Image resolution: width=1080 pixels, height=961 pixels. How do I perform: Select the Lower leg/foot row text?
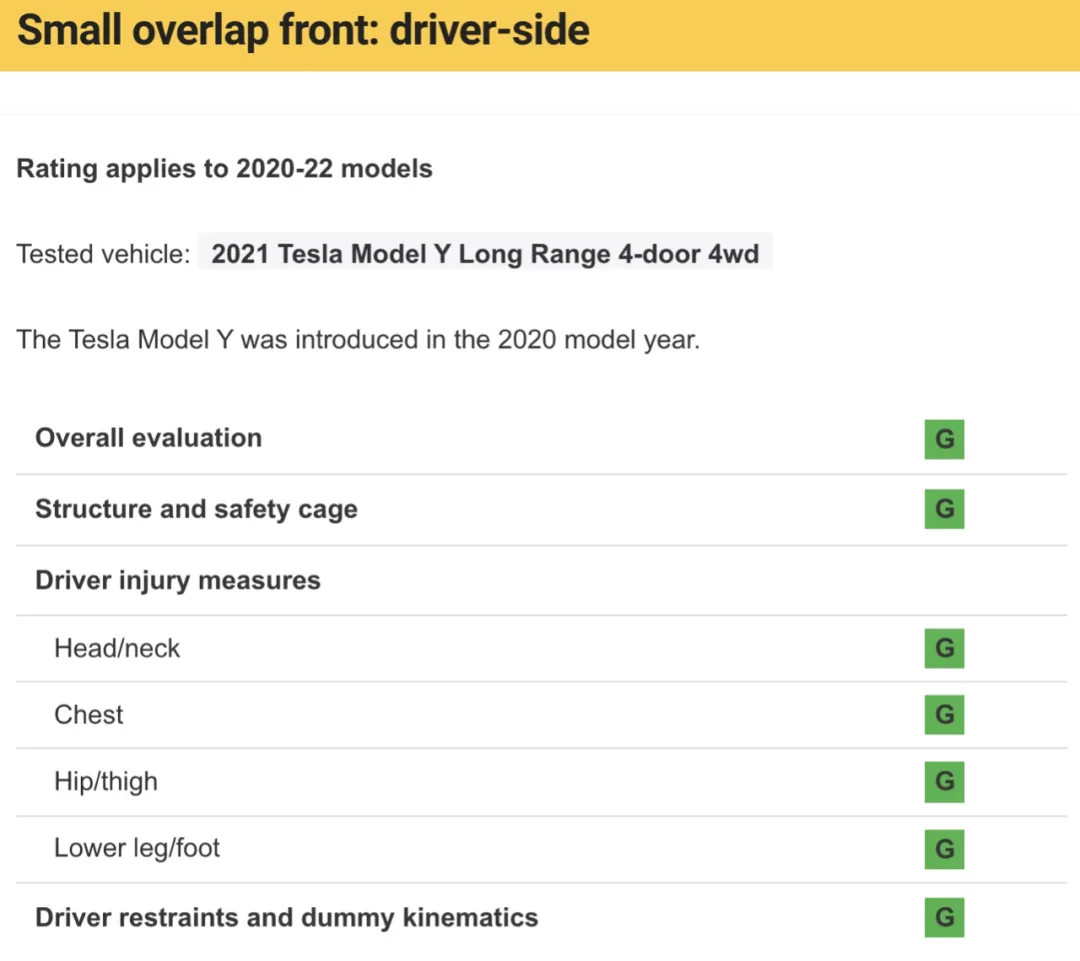coord(137,848)
